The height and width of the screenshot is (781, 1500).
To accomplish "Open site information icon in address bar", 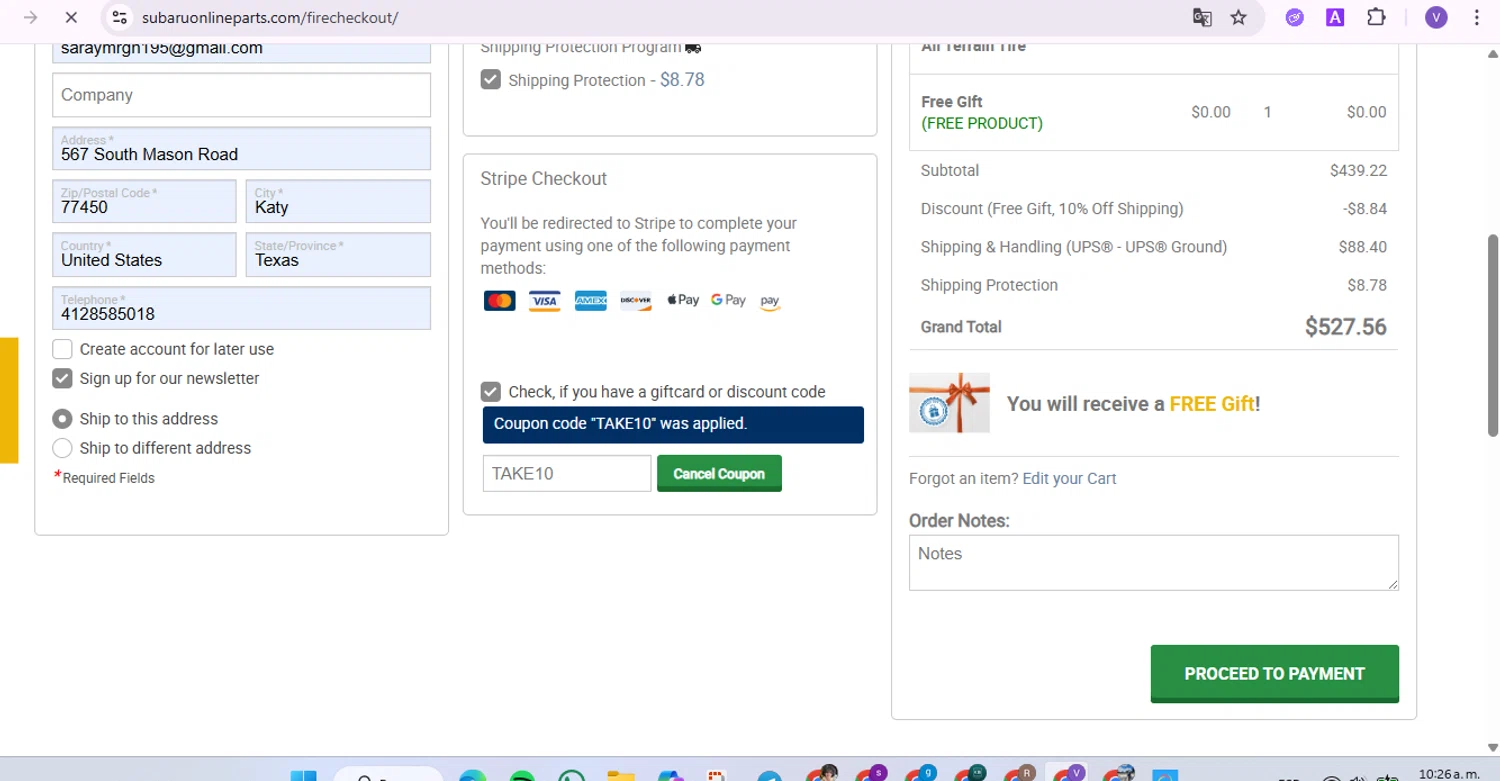I will click(x=120, y=18).
